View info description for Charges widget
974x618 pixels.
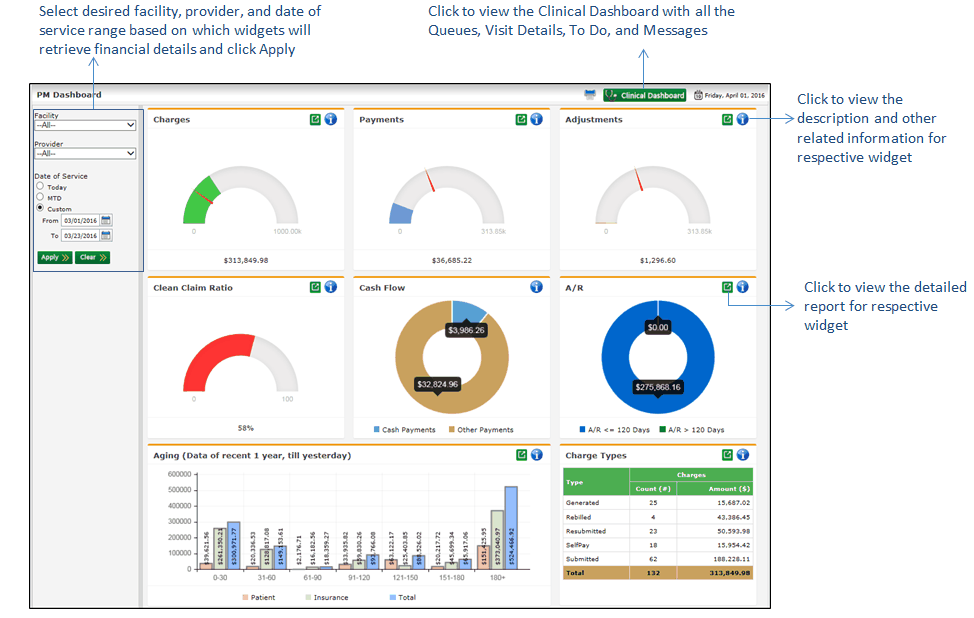(330, 119)
